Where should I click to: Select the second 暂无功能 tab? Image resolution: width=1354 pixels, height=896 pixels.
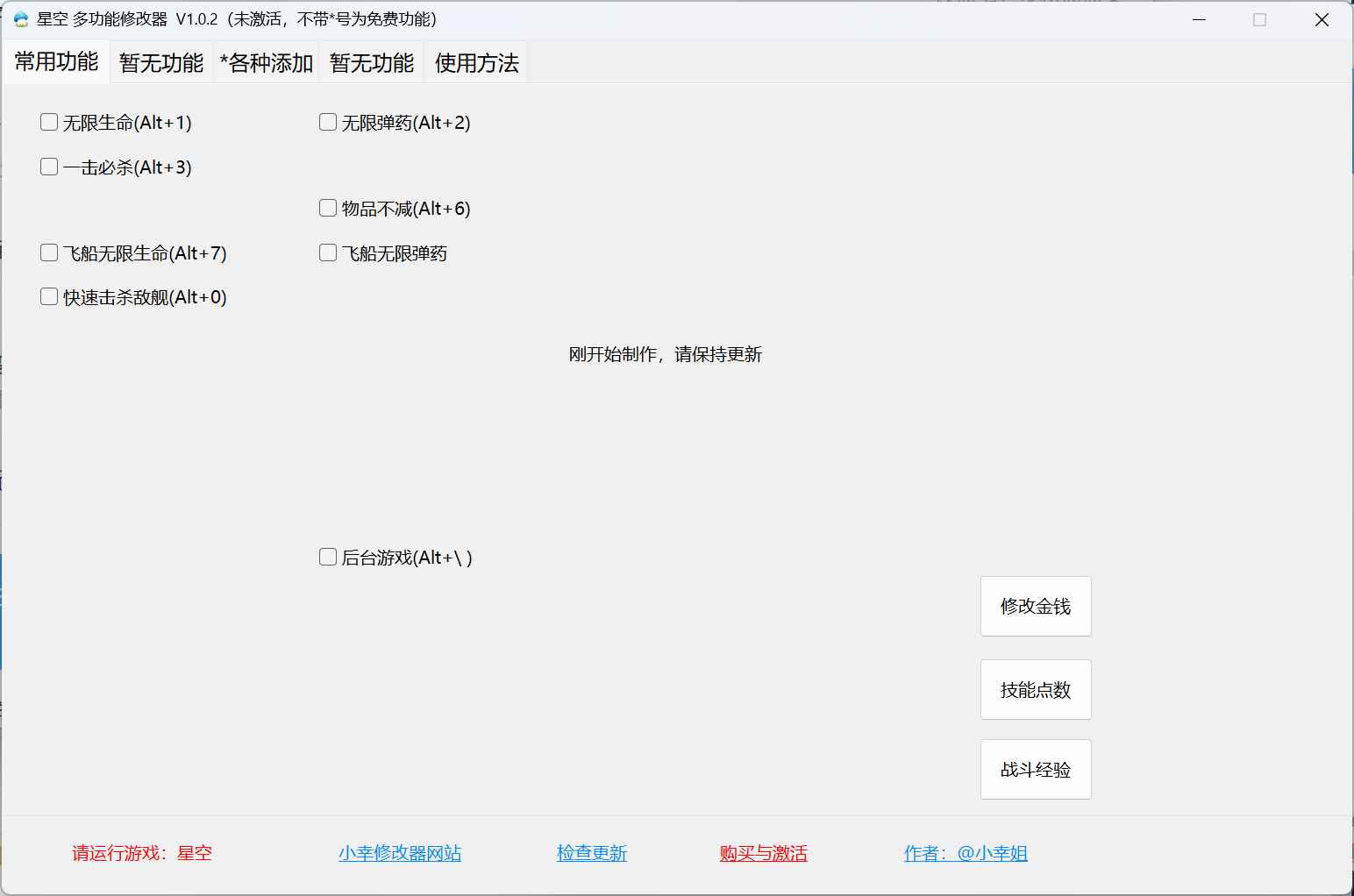tap(371, 62)
